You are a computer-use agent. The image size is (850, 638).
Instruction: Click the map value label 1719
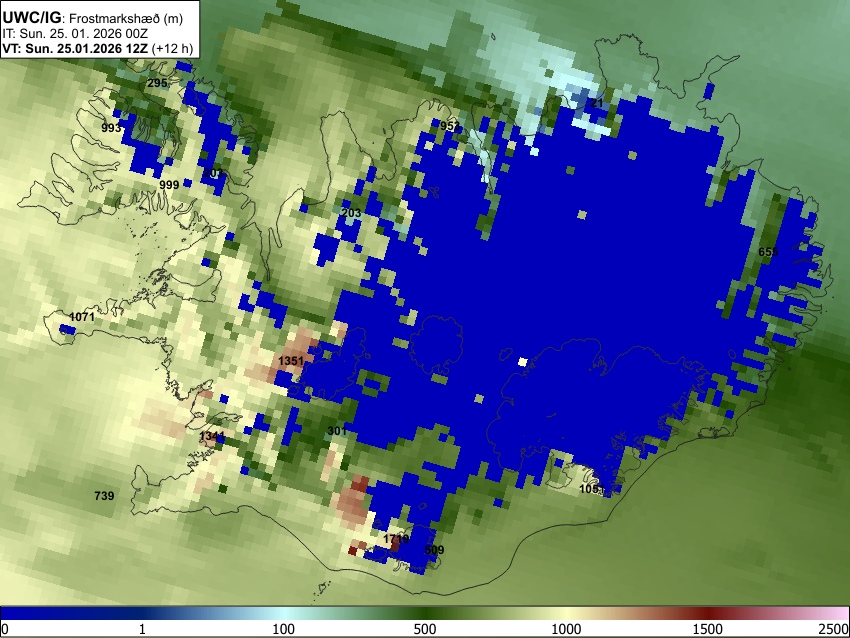pos(396,539)
